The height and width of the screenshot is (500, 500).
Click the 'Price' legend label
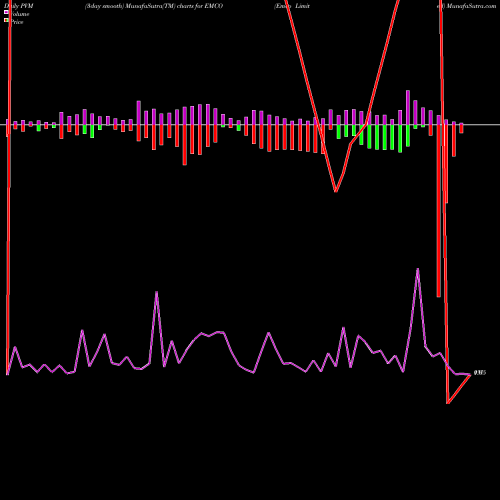[17, 22]
